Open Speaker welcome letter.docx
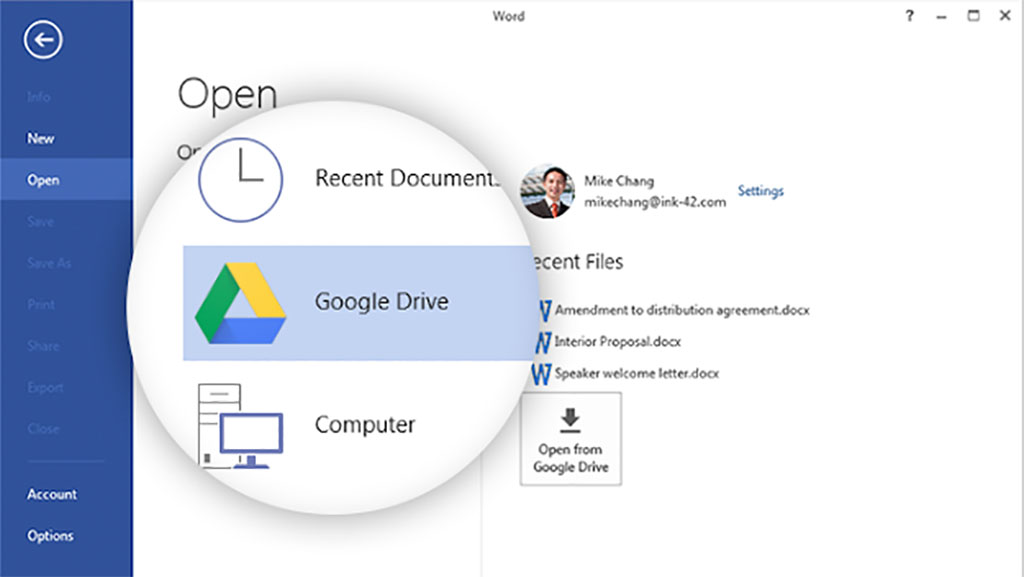Viewport: 1024px width, 577px height. tap(637, 373)
